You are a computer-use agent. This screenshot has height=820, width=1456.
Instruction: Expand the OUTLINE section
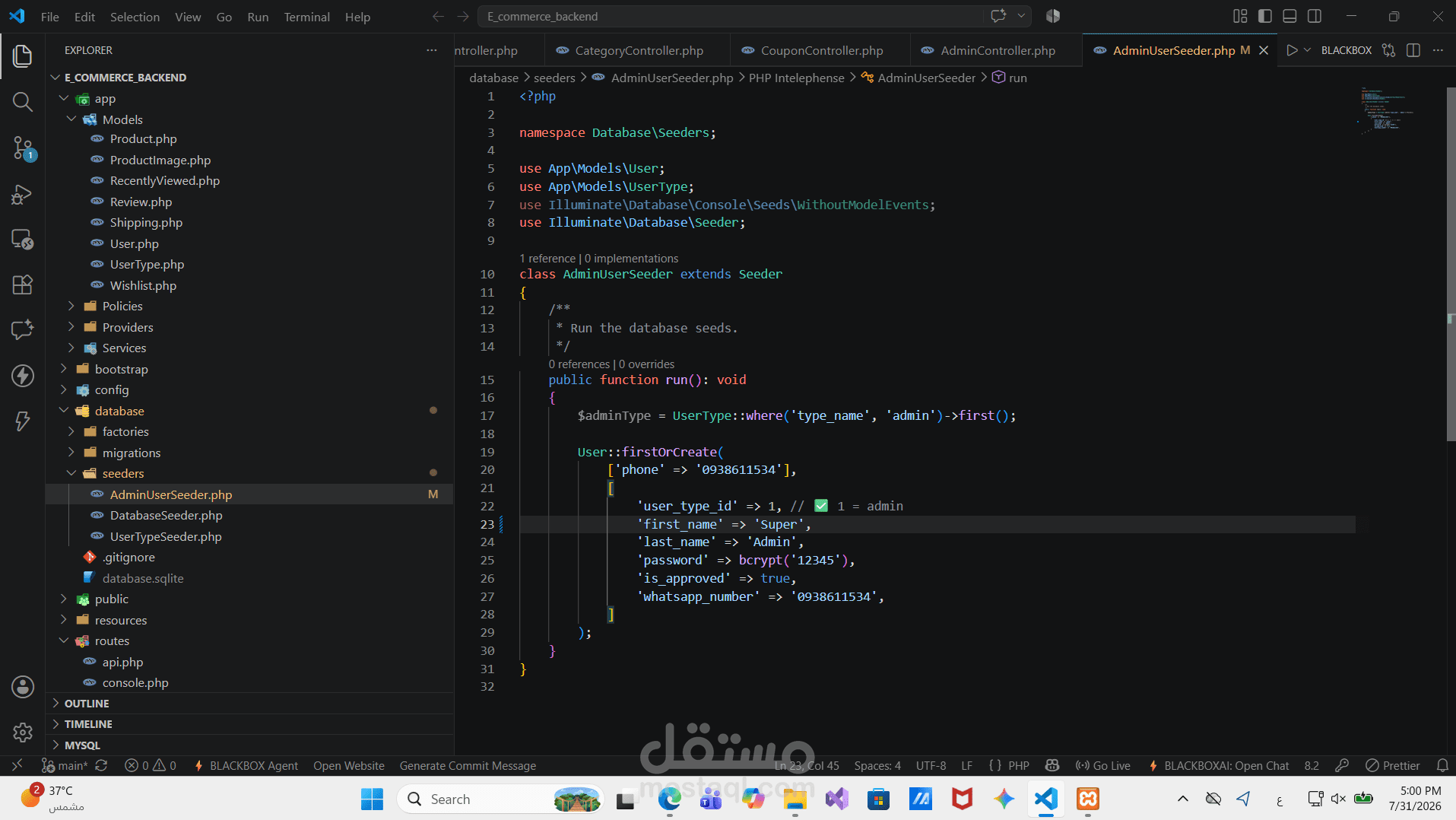(x=250, y=703)
